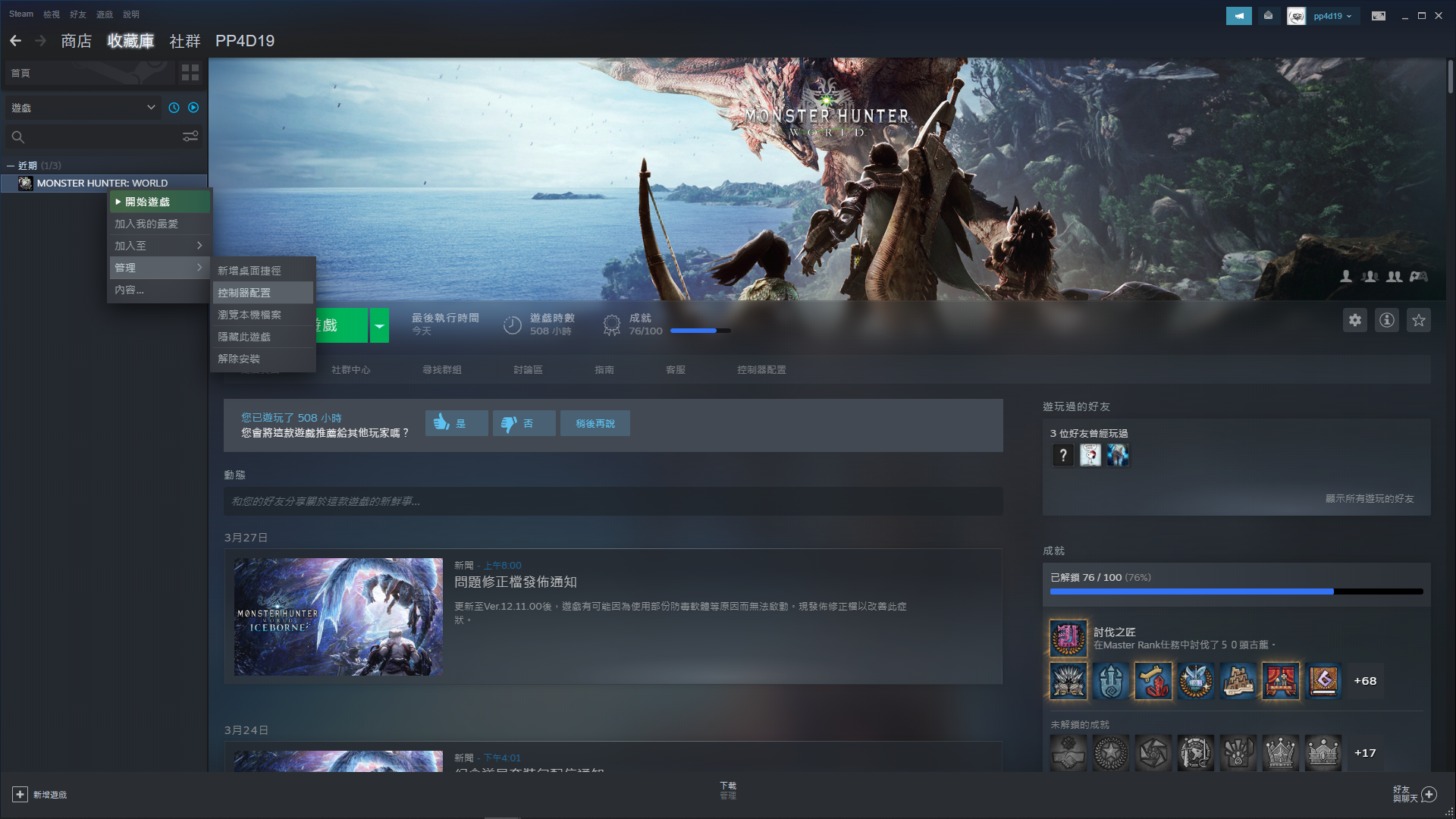
Task: Open the 客服 support link
Action: click(676, 370)
